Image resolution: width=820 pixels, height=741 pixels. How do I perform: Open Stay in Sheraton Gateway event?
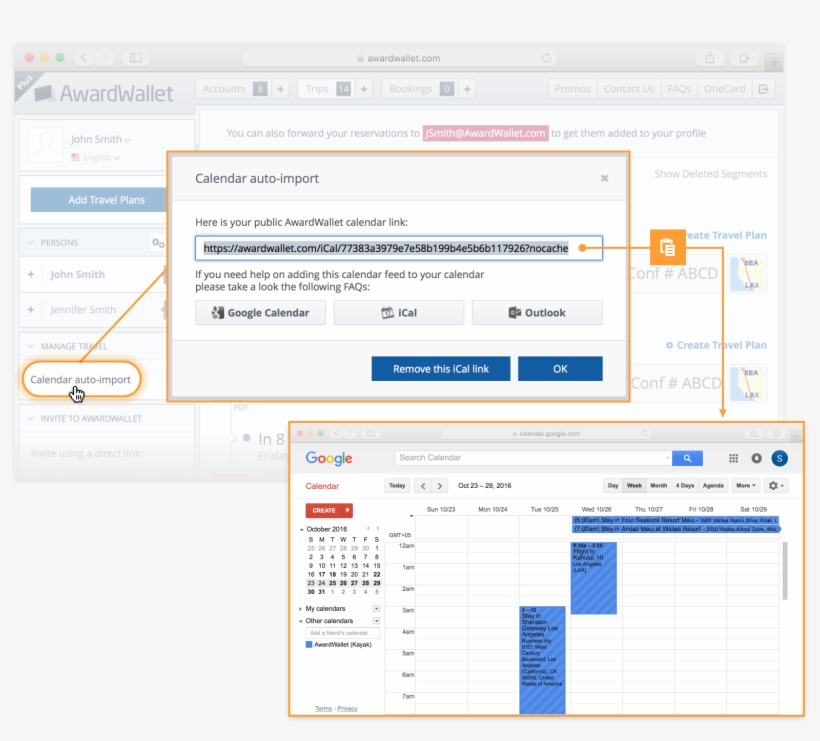[x=542, y=660]
